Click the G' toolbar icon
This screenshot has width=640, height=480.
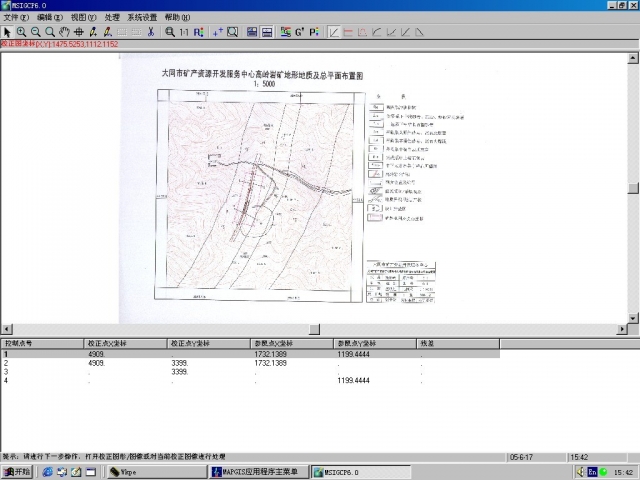tap(299, 32)
